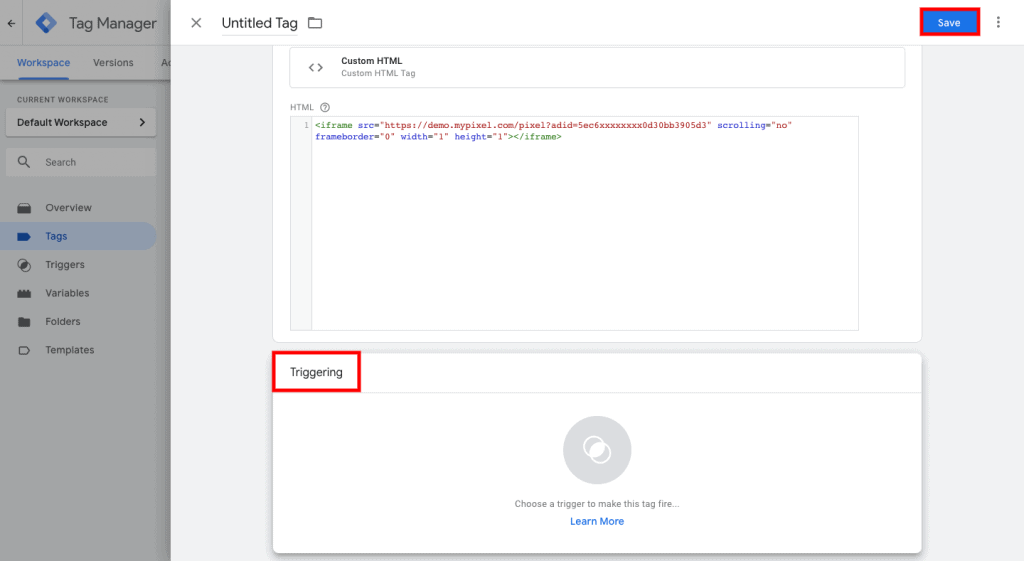Switch to the Workspace tab
This screenshot has height=561, width=1024.
click(x=43, y=62)
